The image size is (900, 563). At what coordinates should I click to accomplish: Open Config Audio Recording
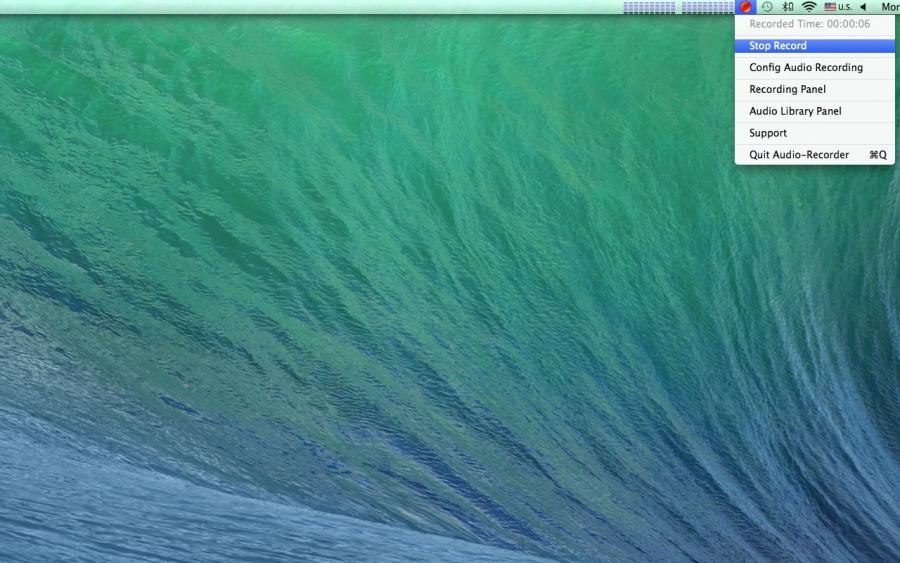pyautogui.click(x=814, y=68)
